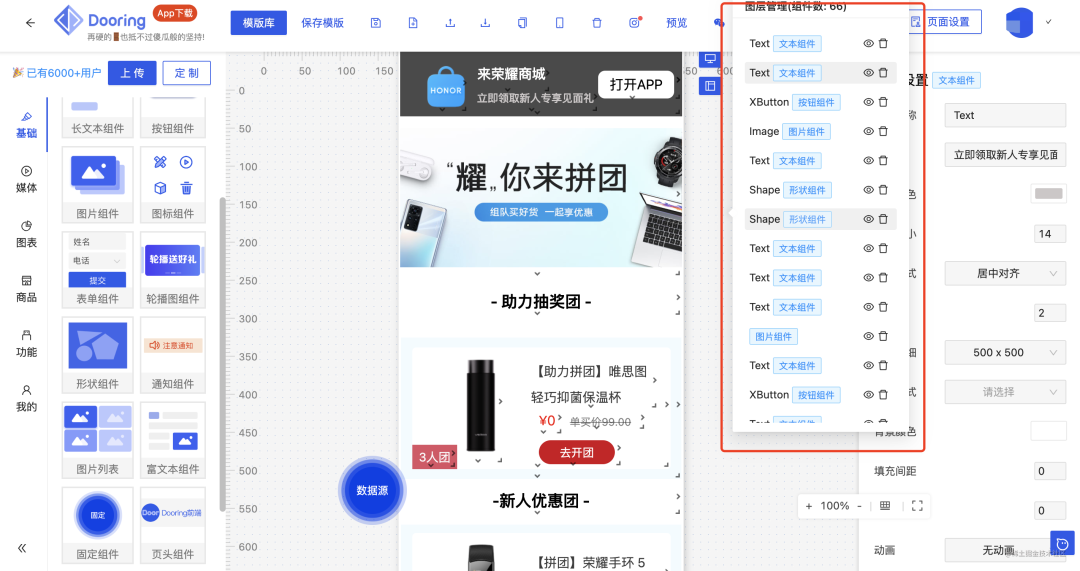This screenshot has width=1080, height=571.
Task: Select the 形状组件 component thumbnail
Action: (97, 355)
